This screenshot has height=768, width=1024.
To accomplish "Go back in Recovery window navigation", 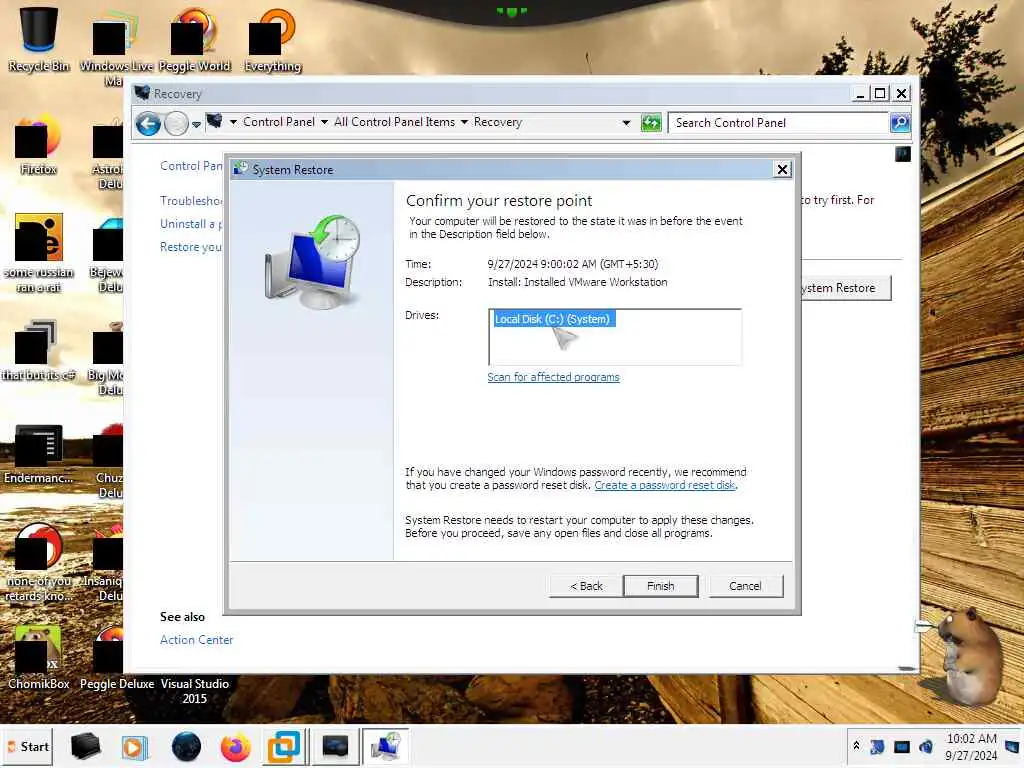I will coord(149,123).
